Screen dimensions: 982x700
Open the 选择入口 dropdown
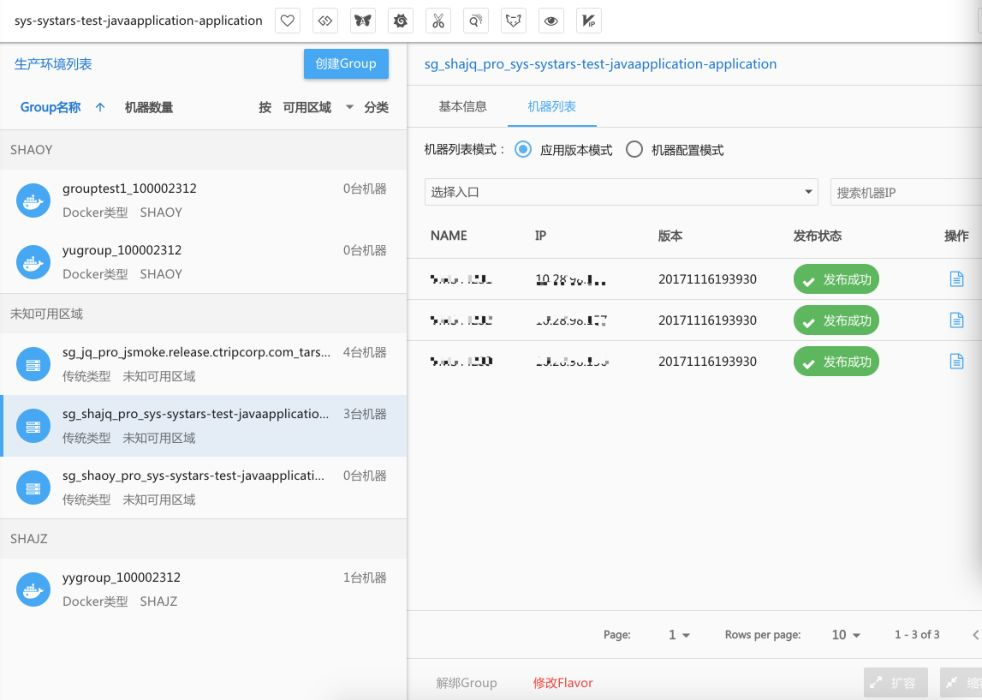tap(621, 192)
